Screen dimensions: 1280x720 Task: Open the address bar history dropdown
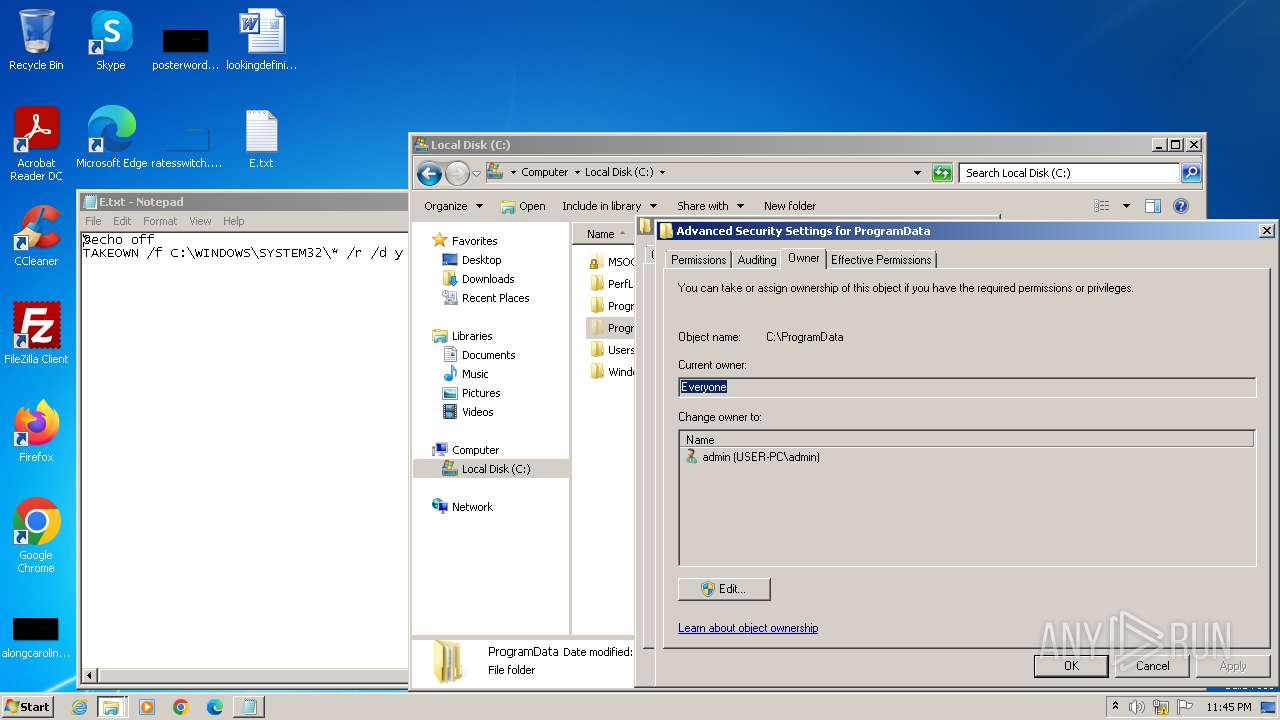917,173
